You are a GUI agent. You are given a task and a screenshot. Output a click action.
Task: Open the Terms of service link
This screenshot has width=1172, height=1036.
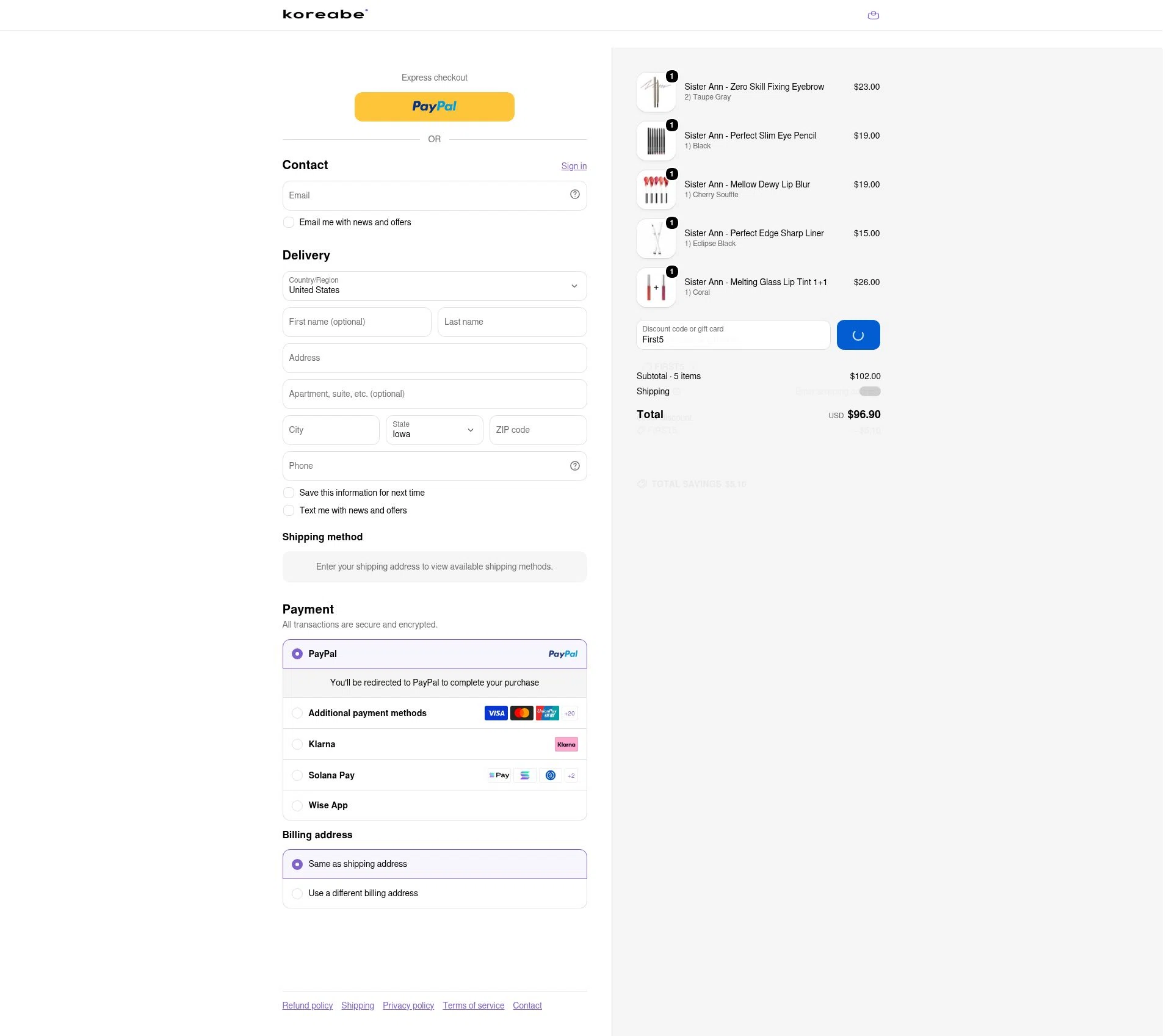474,1005
